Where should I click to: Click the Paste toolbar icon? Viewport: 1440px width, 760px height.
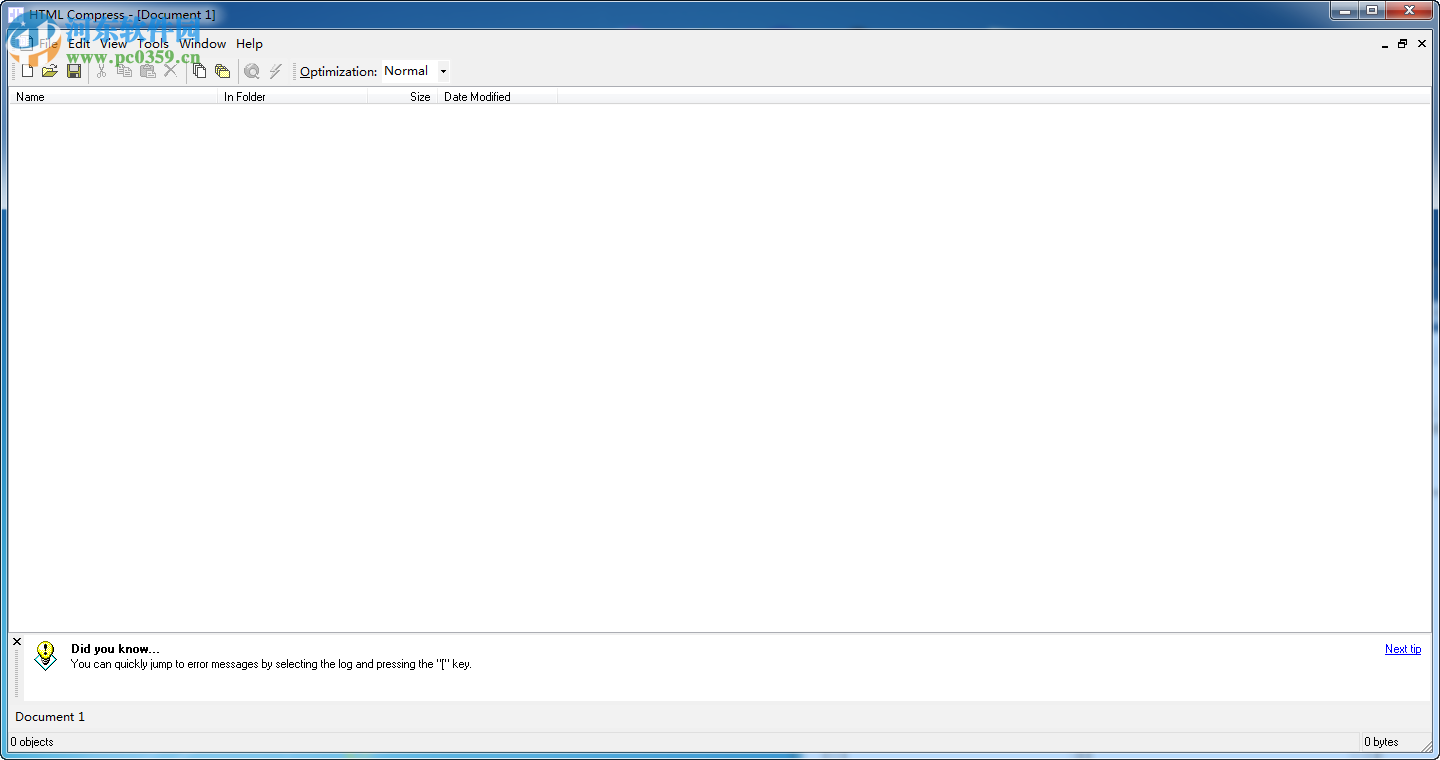click(148, 70)
